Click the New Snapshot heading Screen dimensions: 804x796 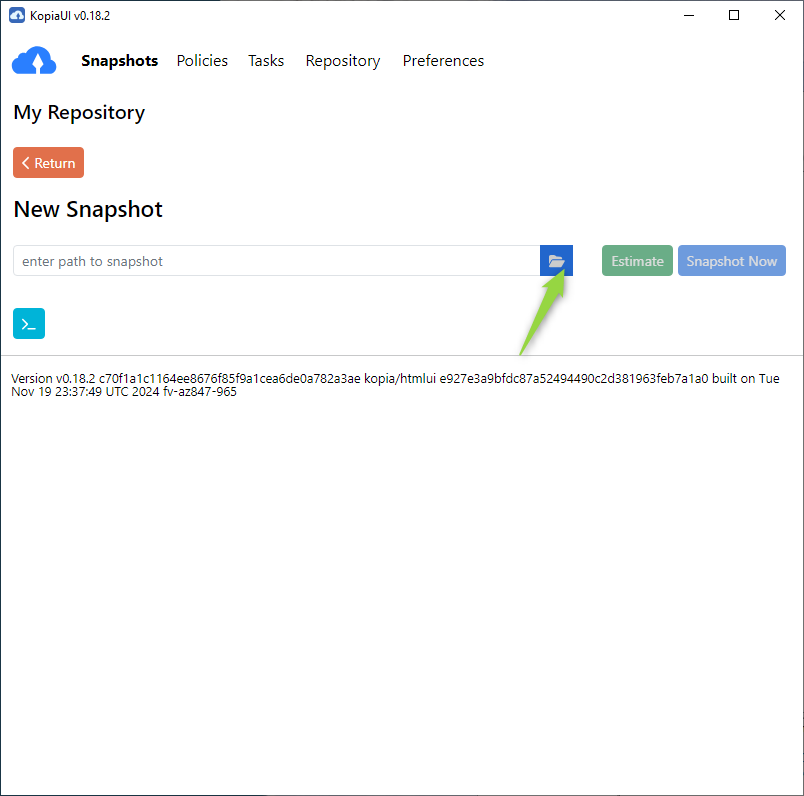[x=88, y=209]
